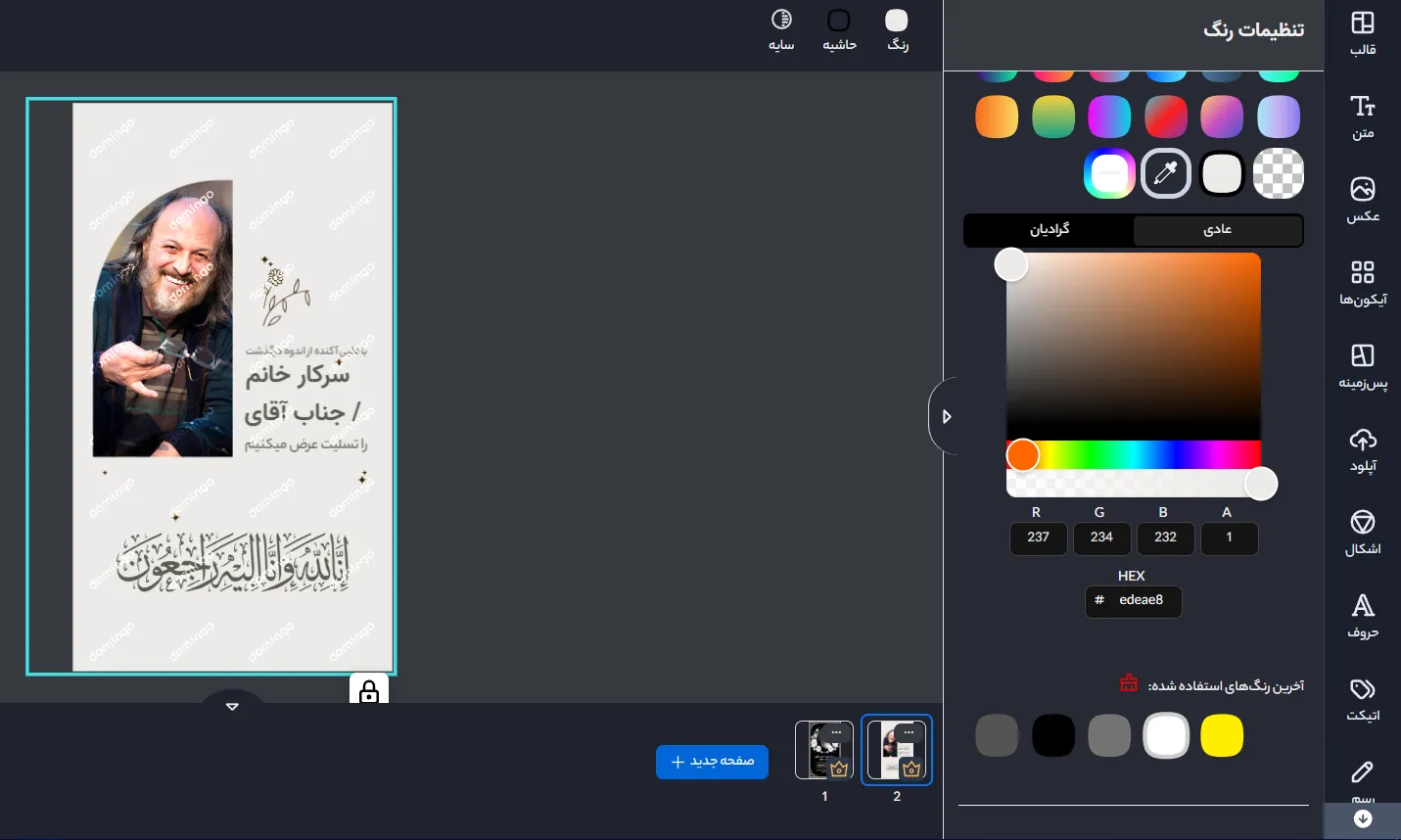Image resolution: width=1401 pixels, height=840 pixels.
Task: Edit the G value field 234
Action: point(1101,537)
